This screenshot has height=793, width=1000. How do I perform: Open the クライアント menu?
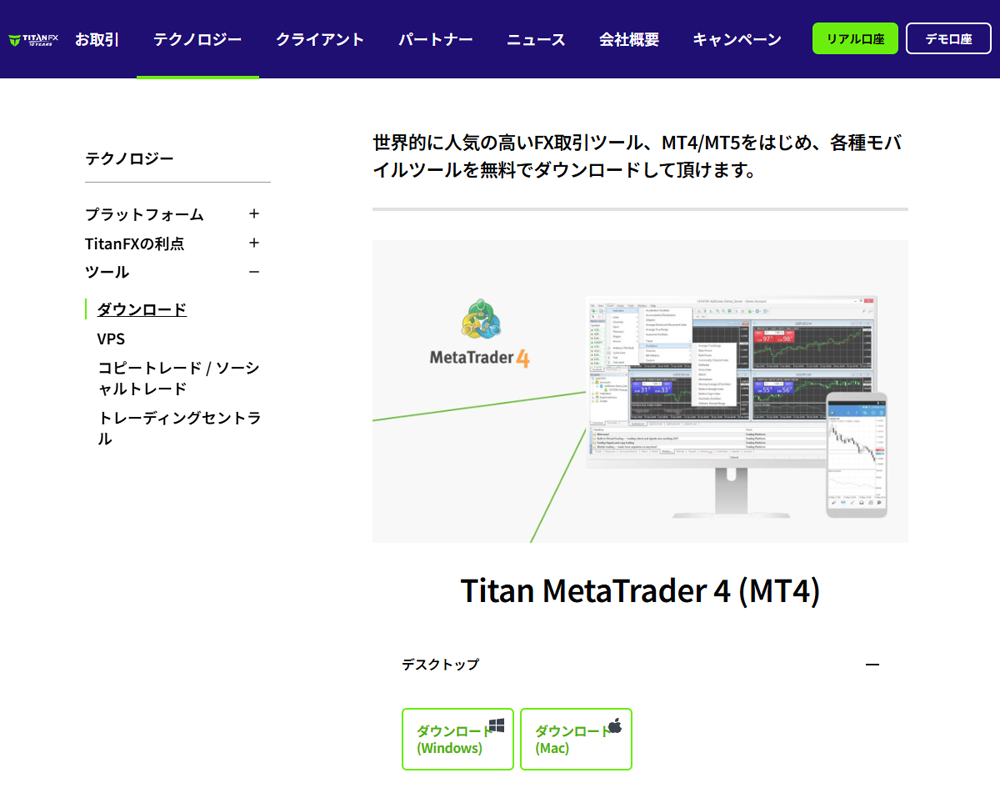[320, 40]
